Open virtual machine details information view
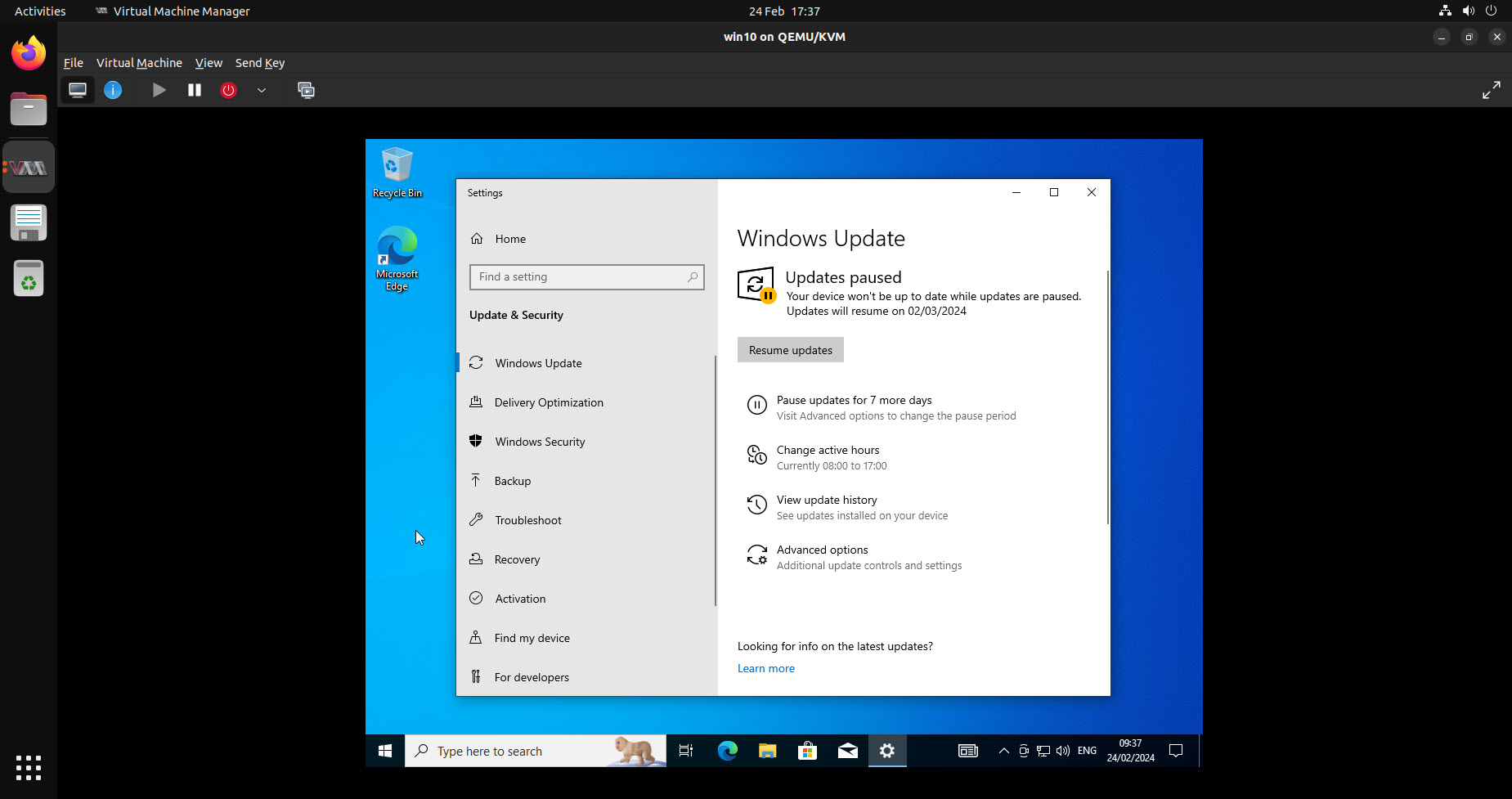Screen dimensions: 1512x799 113,90
